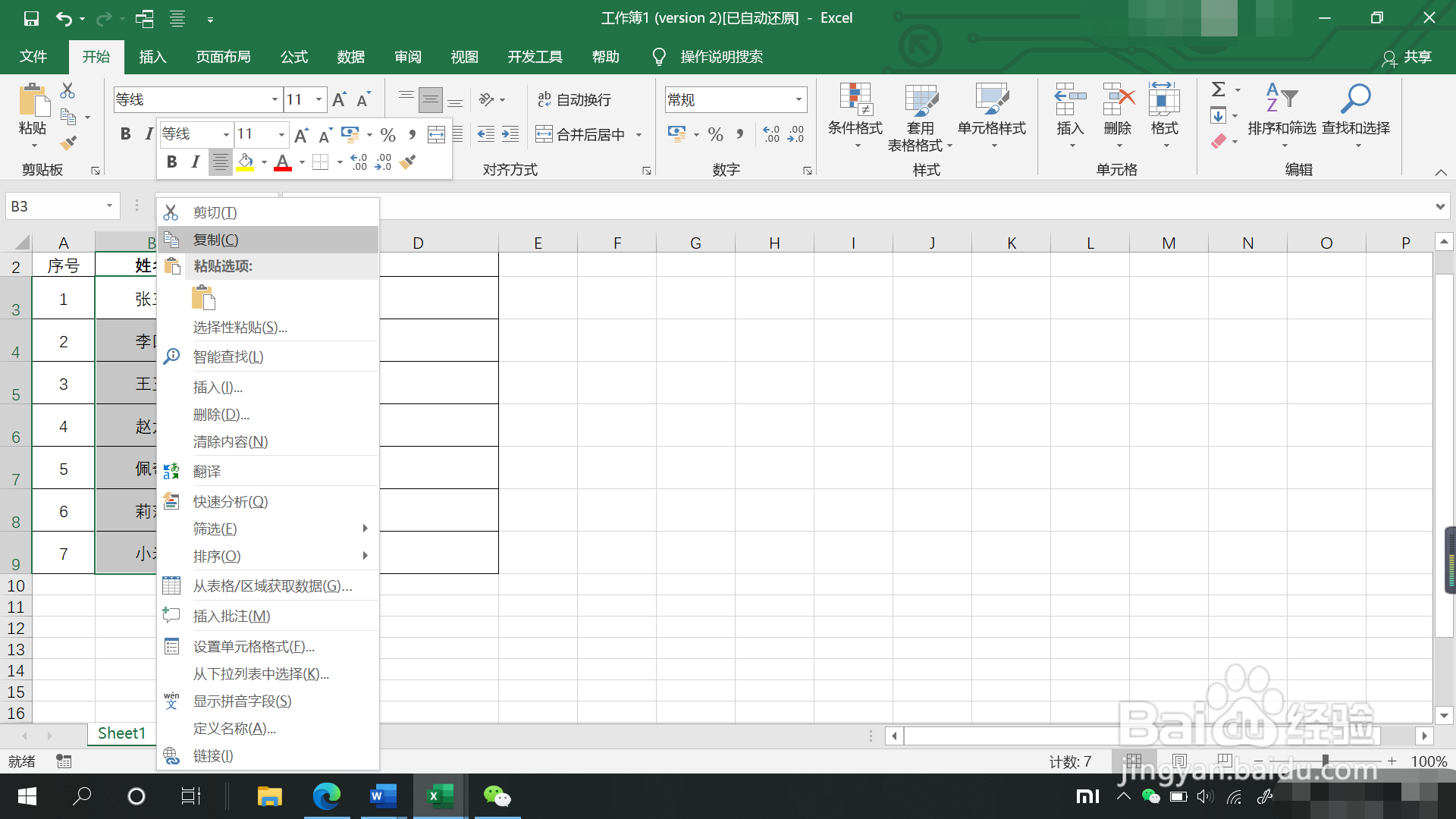
Task: Open Find and Select magnifier
Action: click(1355, 99)
